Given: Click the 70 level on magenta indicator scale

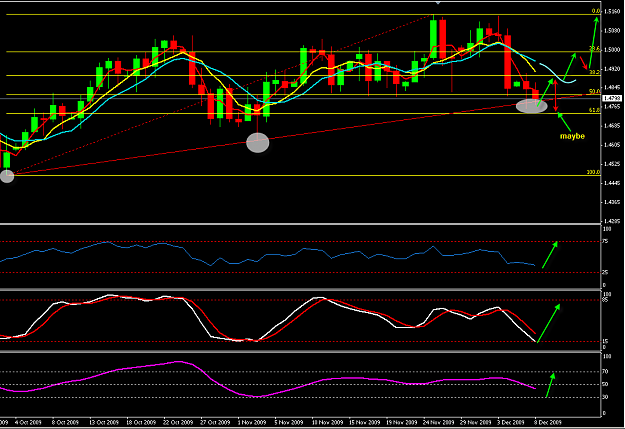Looking at the screenshot, I should pos(605,372).
